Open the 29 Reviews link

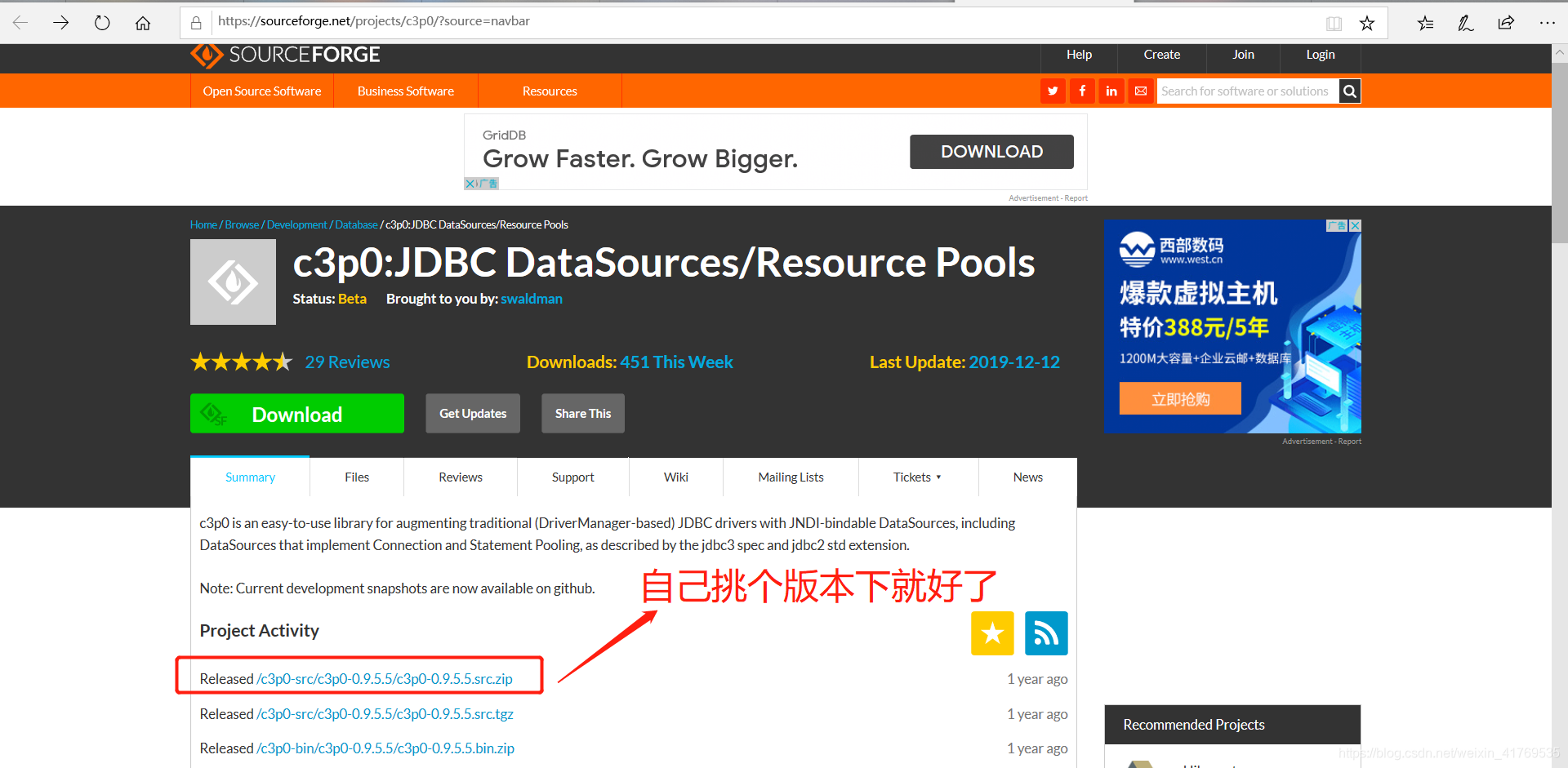[x=347, y=362]
